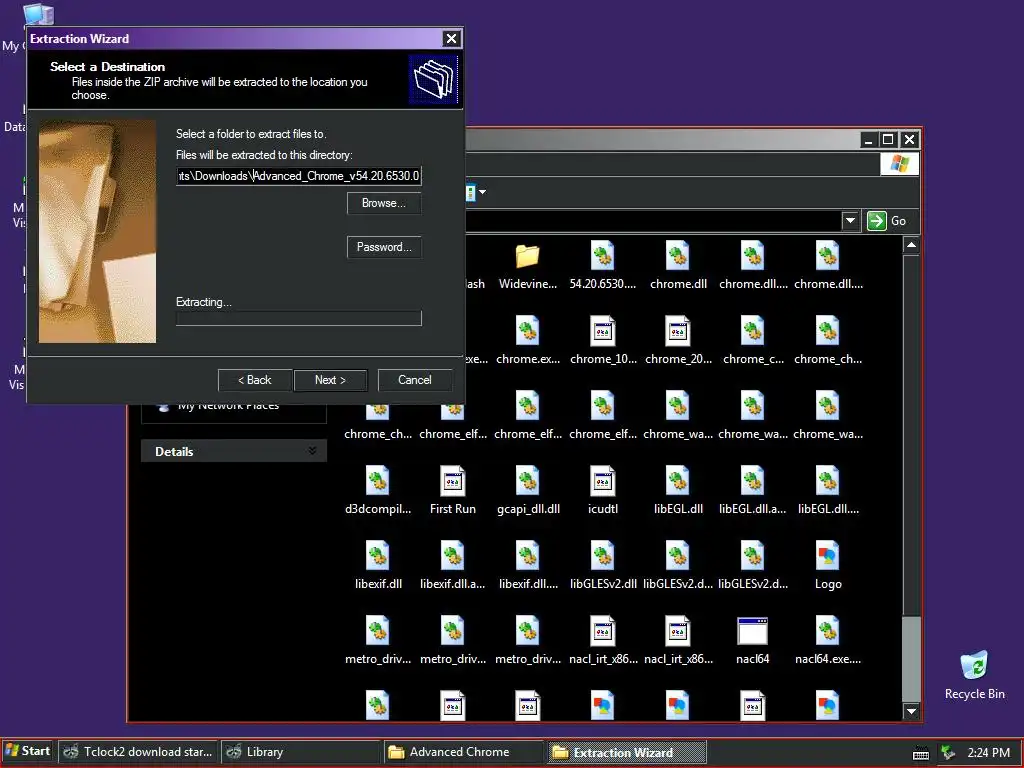Select the gcapi_dll.dll file icon
The width and height of the screenshot is (1024, 768).
[527, 481]
